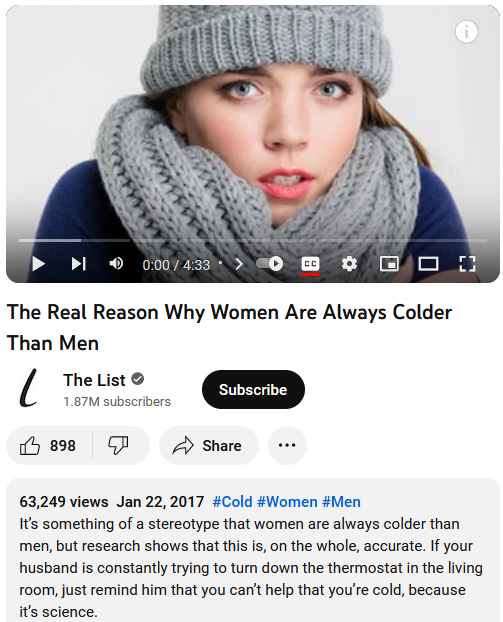Image resolution: width=503 pixels, height=622 pixels.
Task: Turn off closed captions
Action: pyautogui.click(x=310, y=264)
